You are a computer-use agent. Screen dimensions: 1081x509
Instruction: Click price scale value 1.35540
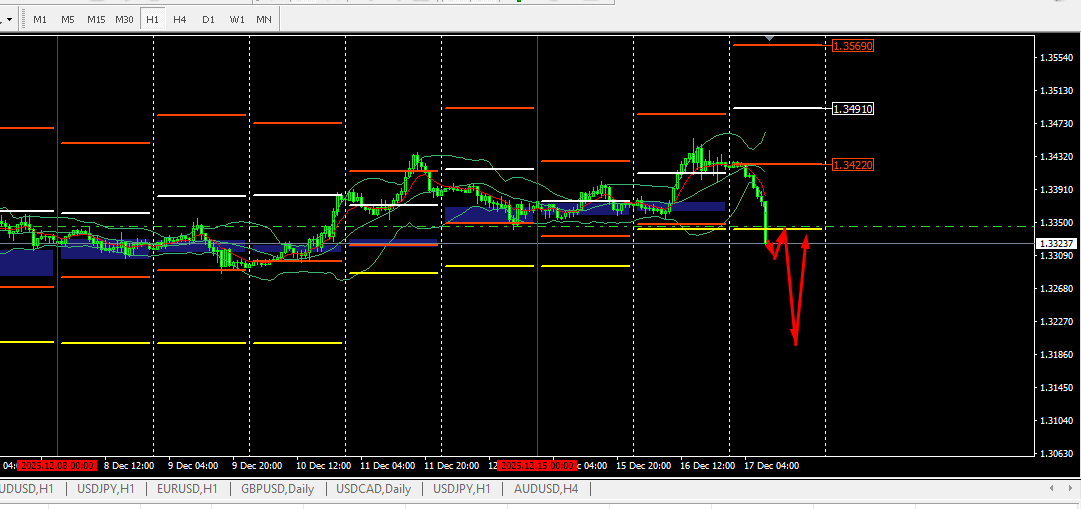tap(1056, 57)
